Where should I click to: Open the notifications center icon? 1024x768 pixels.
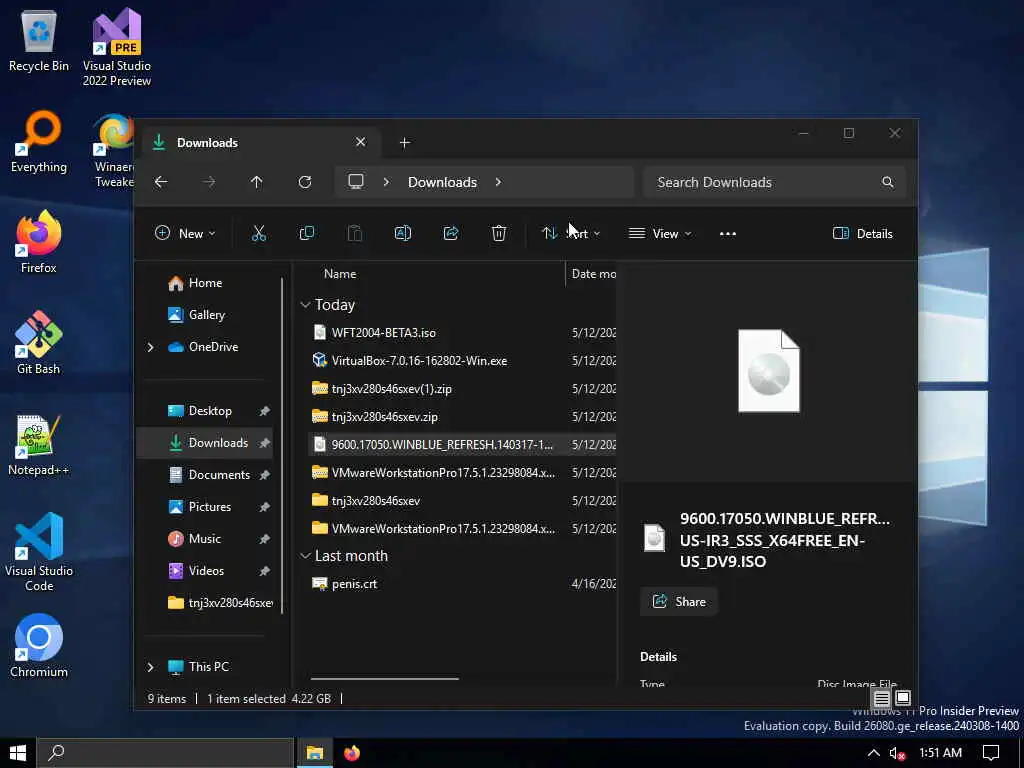(991, 753)
